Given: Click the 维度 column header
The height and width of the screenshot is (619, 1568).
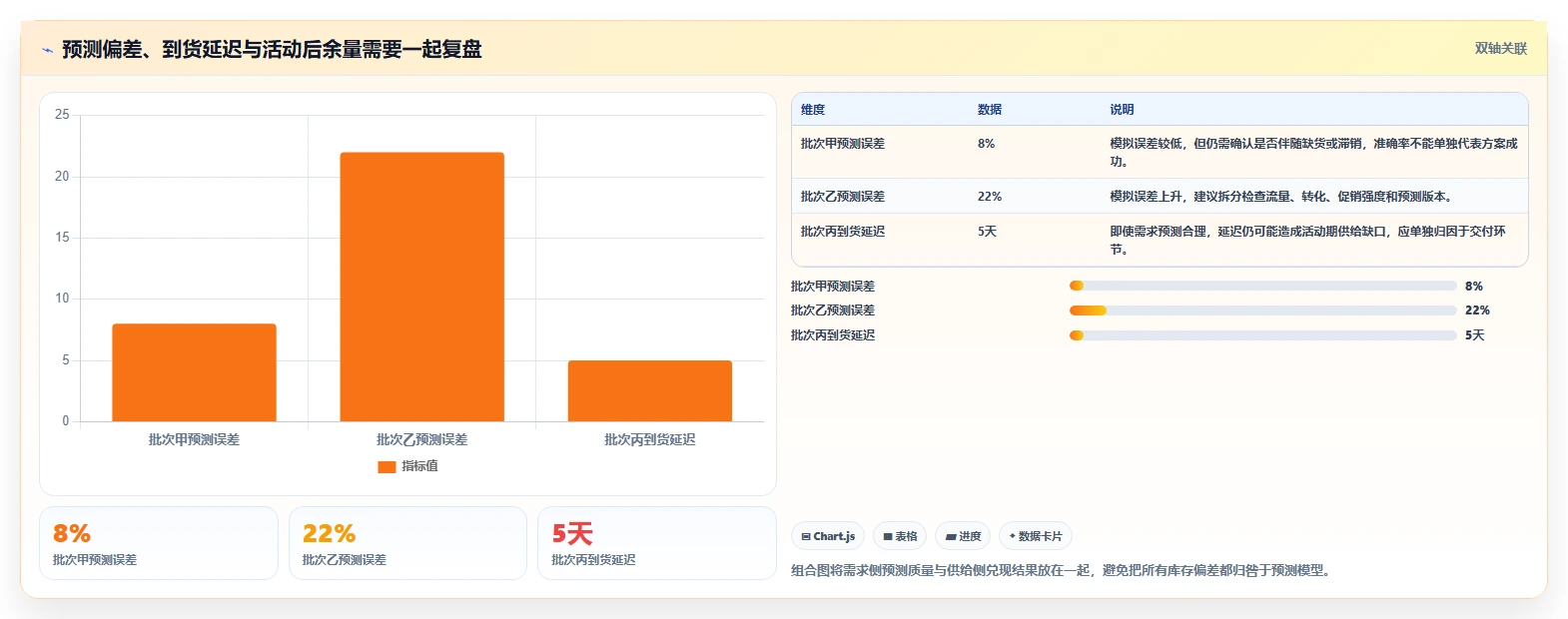Looking at the screenshot, I should pyautogui.click(x=813, y=110).
